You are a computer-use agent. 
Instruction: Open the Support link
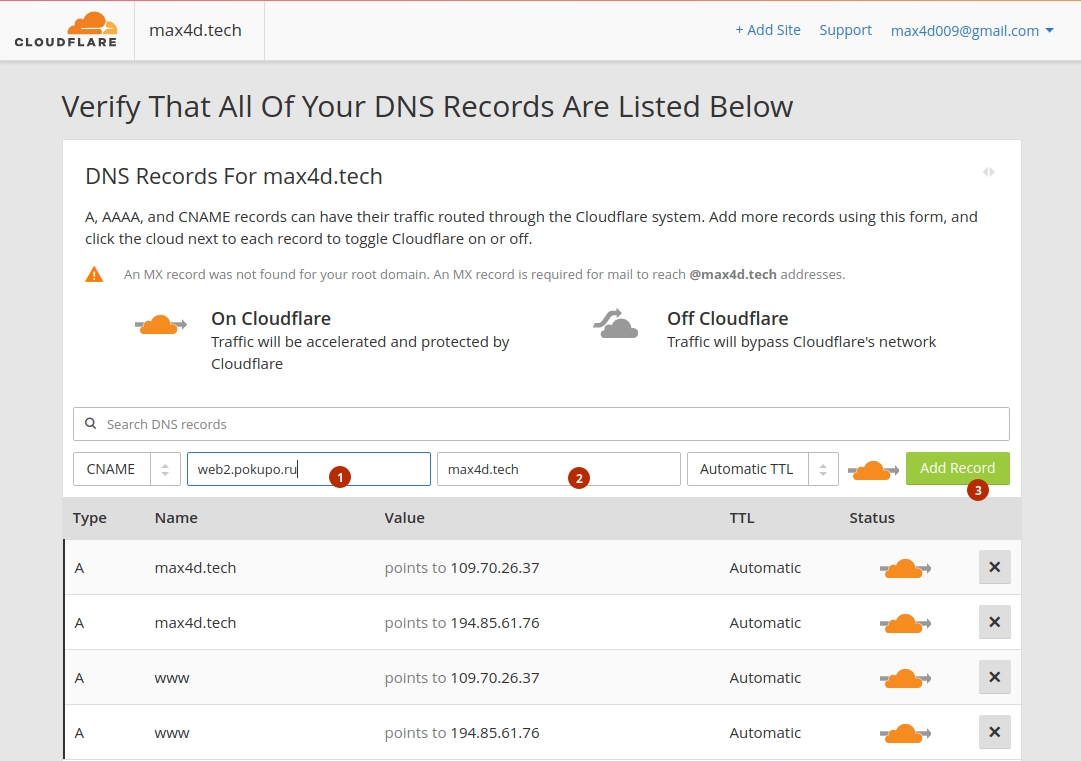pos(845,30)
